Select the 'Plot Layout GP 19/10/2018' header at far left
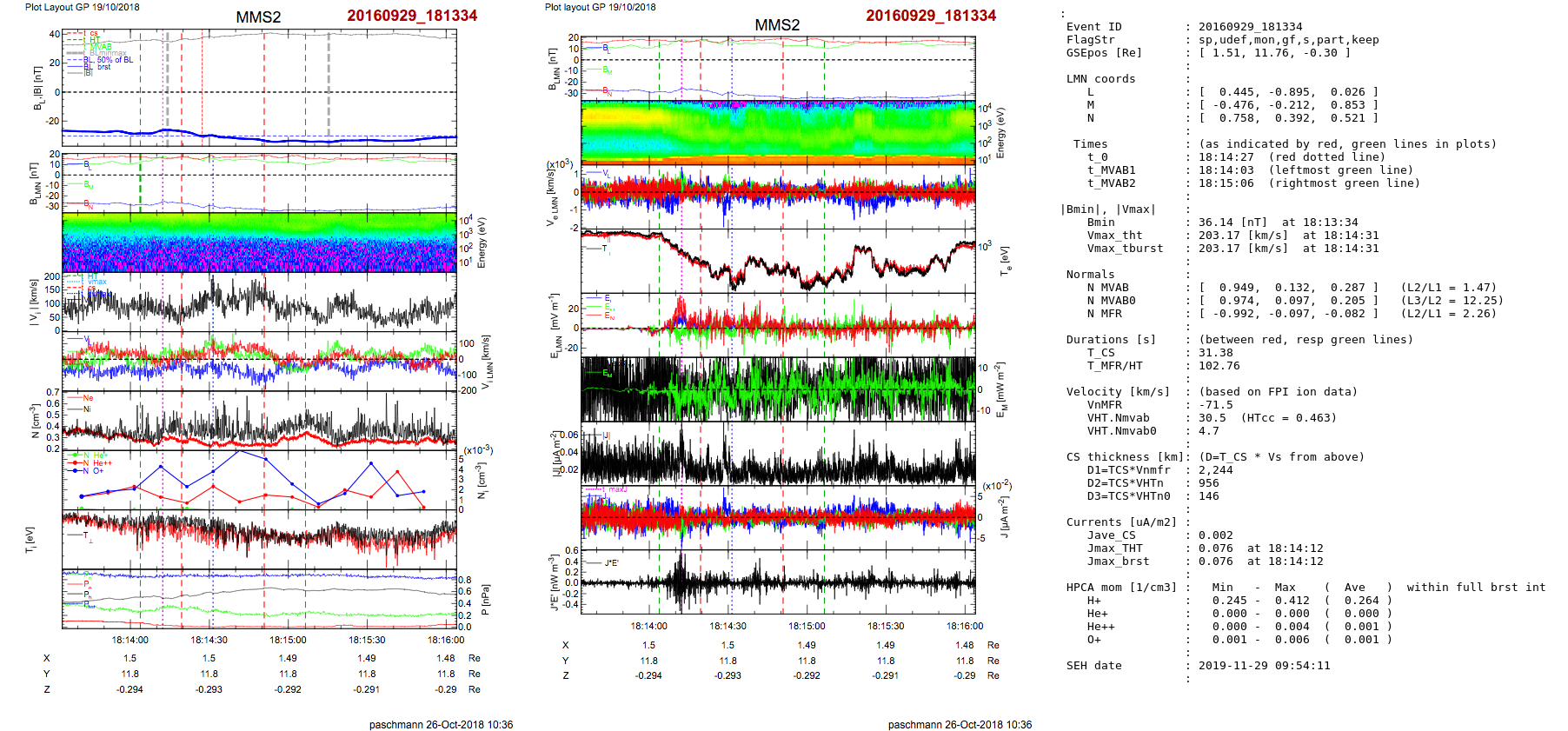Screen dimensions: 1568x731 tap(82, 7)
